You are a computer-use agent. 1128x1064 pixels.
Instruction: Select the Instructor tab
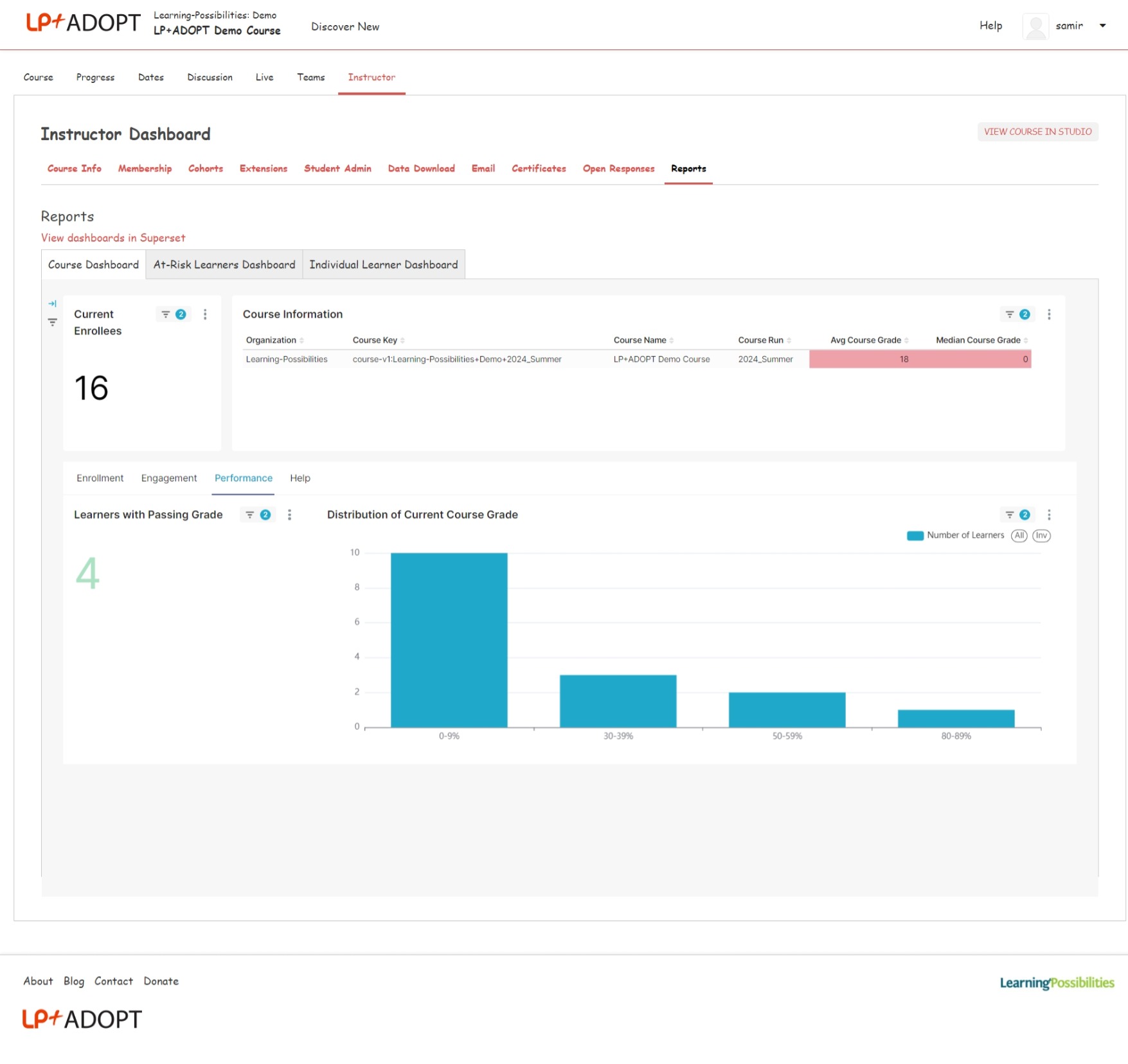pos(372,77)
